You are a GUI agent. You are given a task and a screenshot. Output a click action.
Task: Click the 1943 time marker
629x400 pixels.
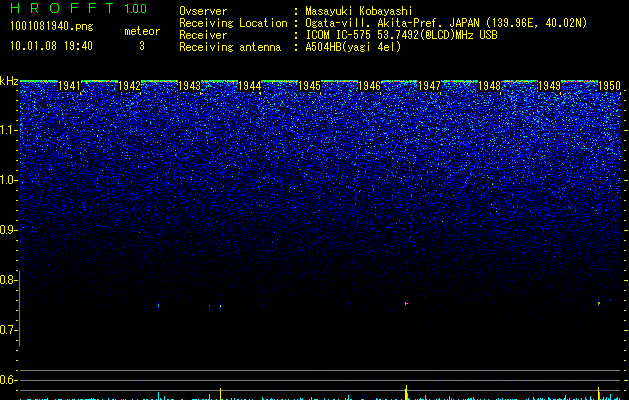(189, 86)
